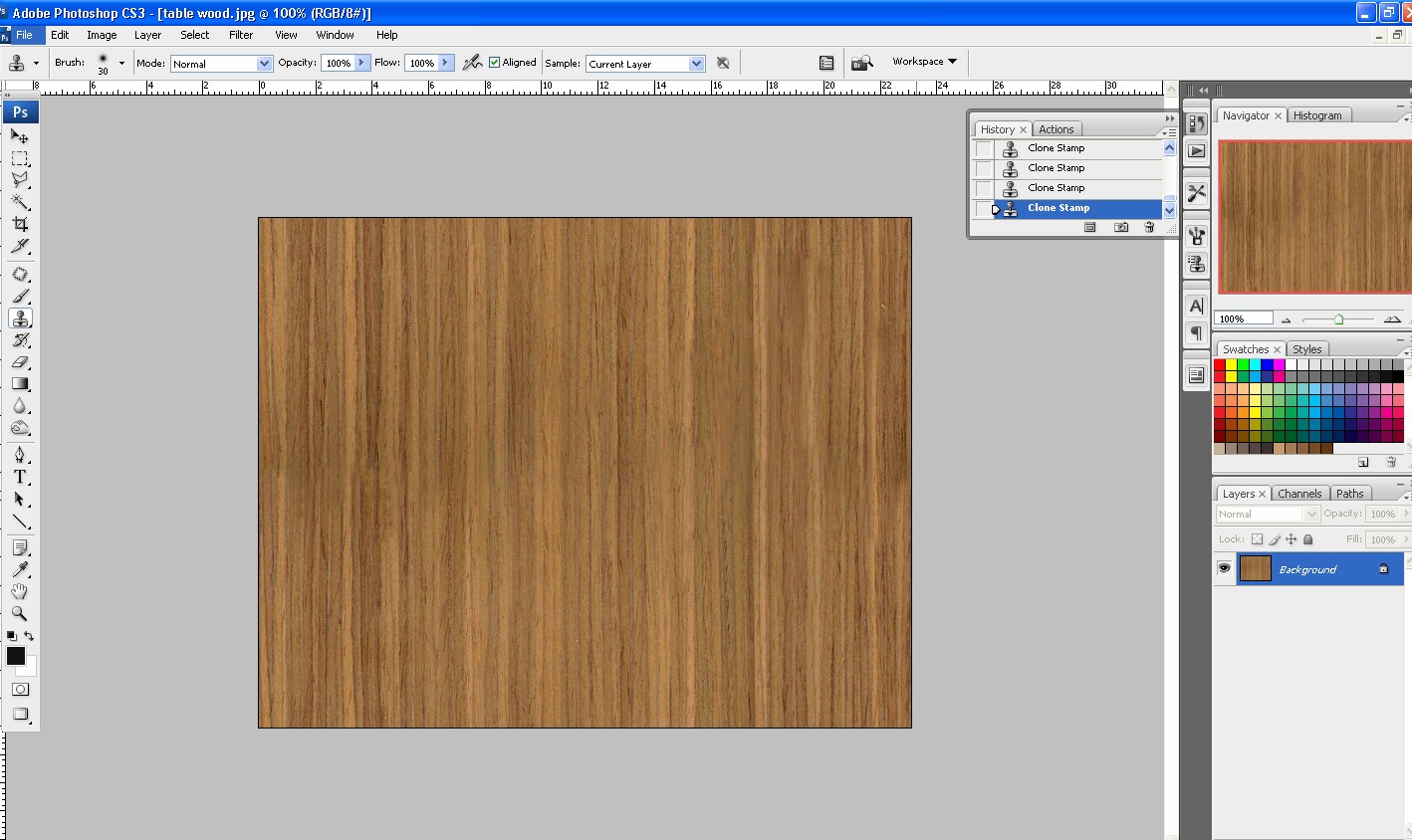Hide the Background layer visibility
This screenshot has height=840, width=1412.
(x=1224, y=568)
